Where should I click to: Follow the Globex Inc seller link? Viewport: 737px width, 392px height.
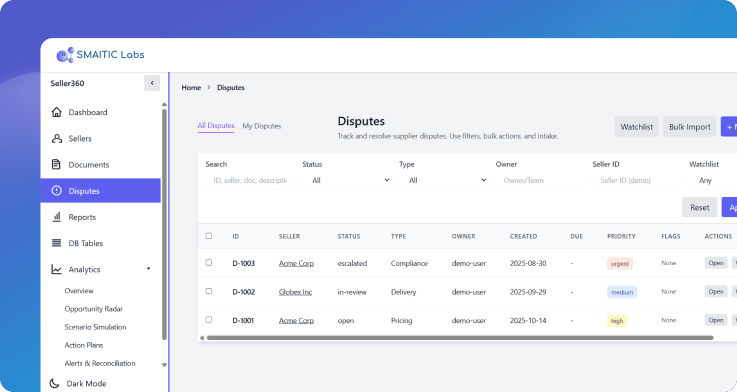[295, 292]
